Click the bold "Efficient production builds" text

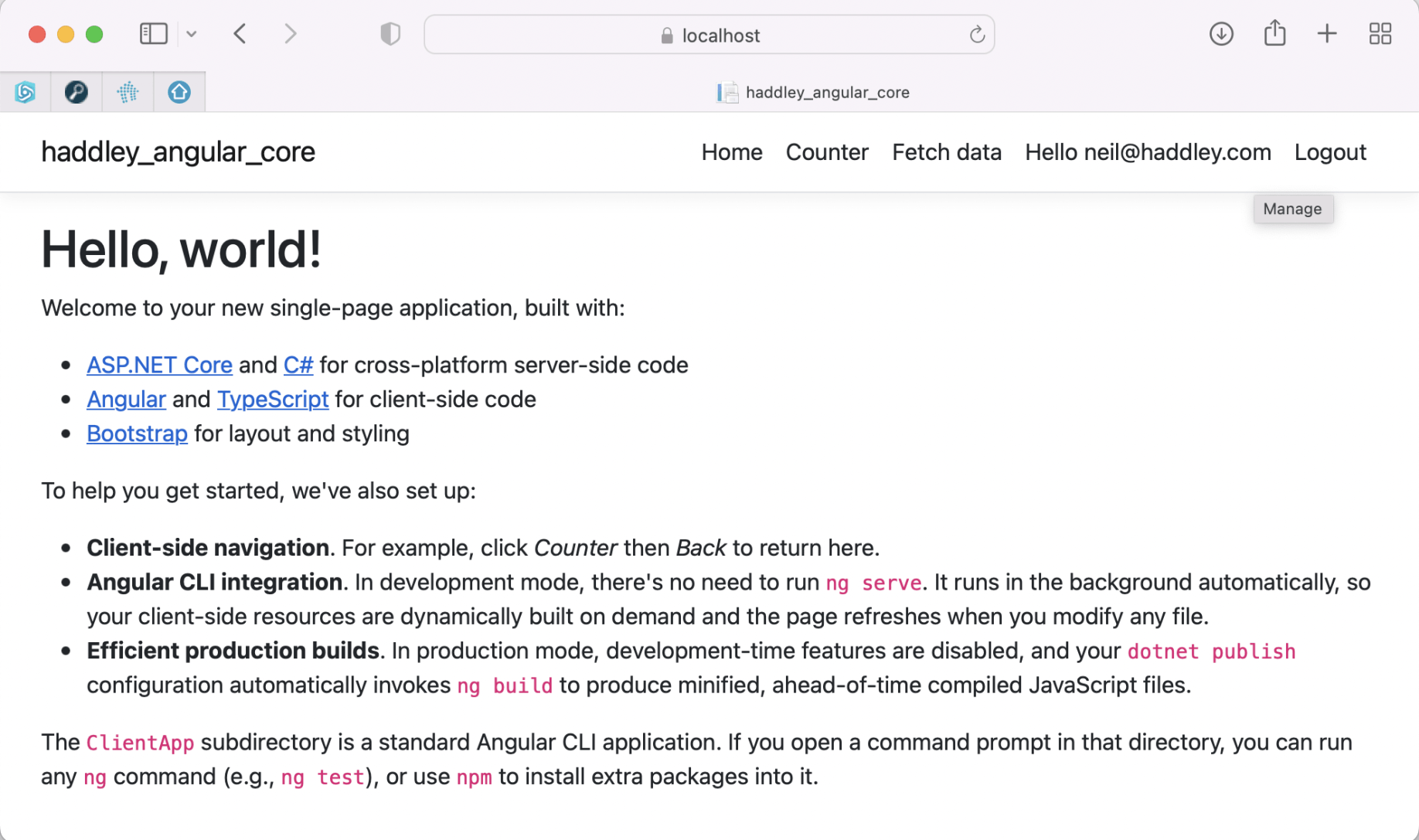233,651
